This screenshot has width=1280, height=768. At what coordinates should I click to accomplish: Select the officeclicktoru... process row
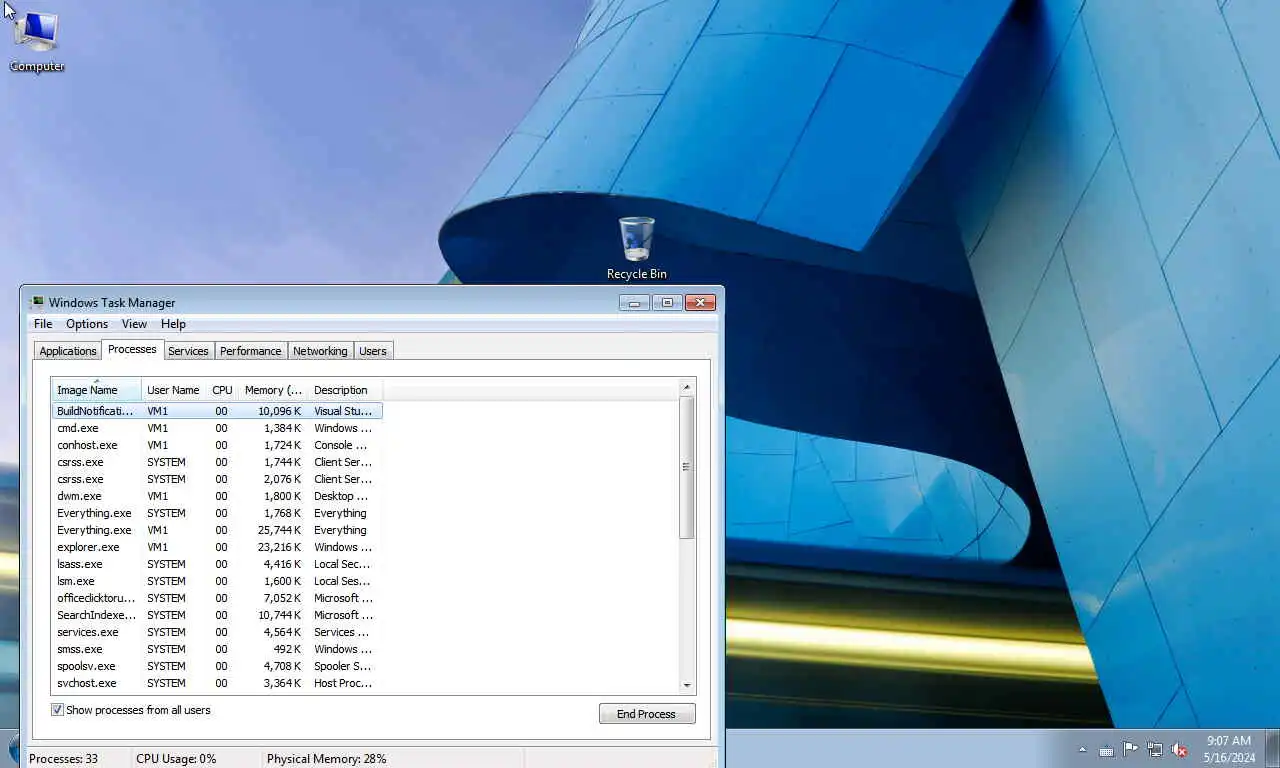pos(217,598)
